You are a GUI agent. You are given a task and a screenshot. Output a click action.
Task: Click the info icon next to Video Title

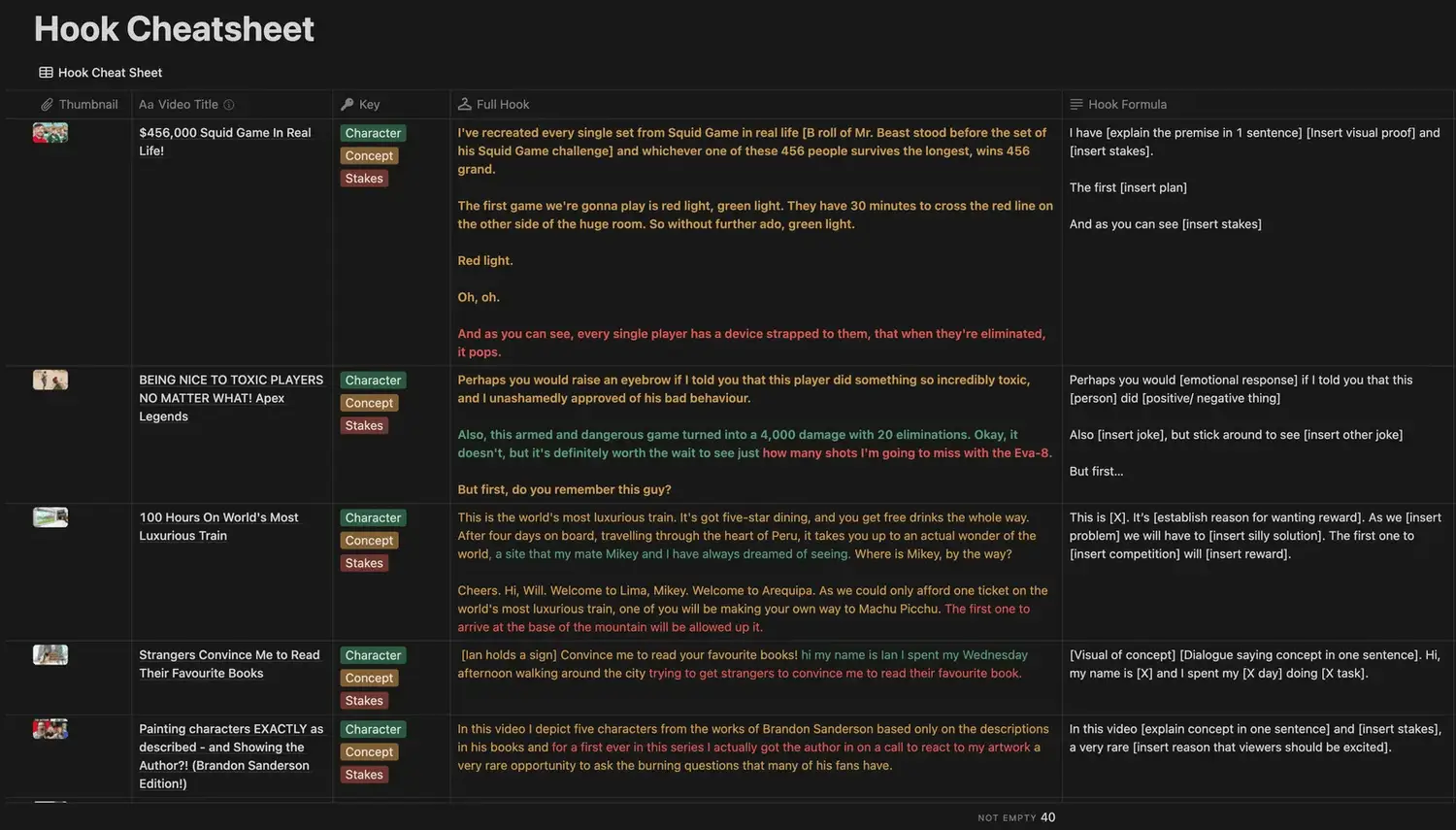[229, 105]
